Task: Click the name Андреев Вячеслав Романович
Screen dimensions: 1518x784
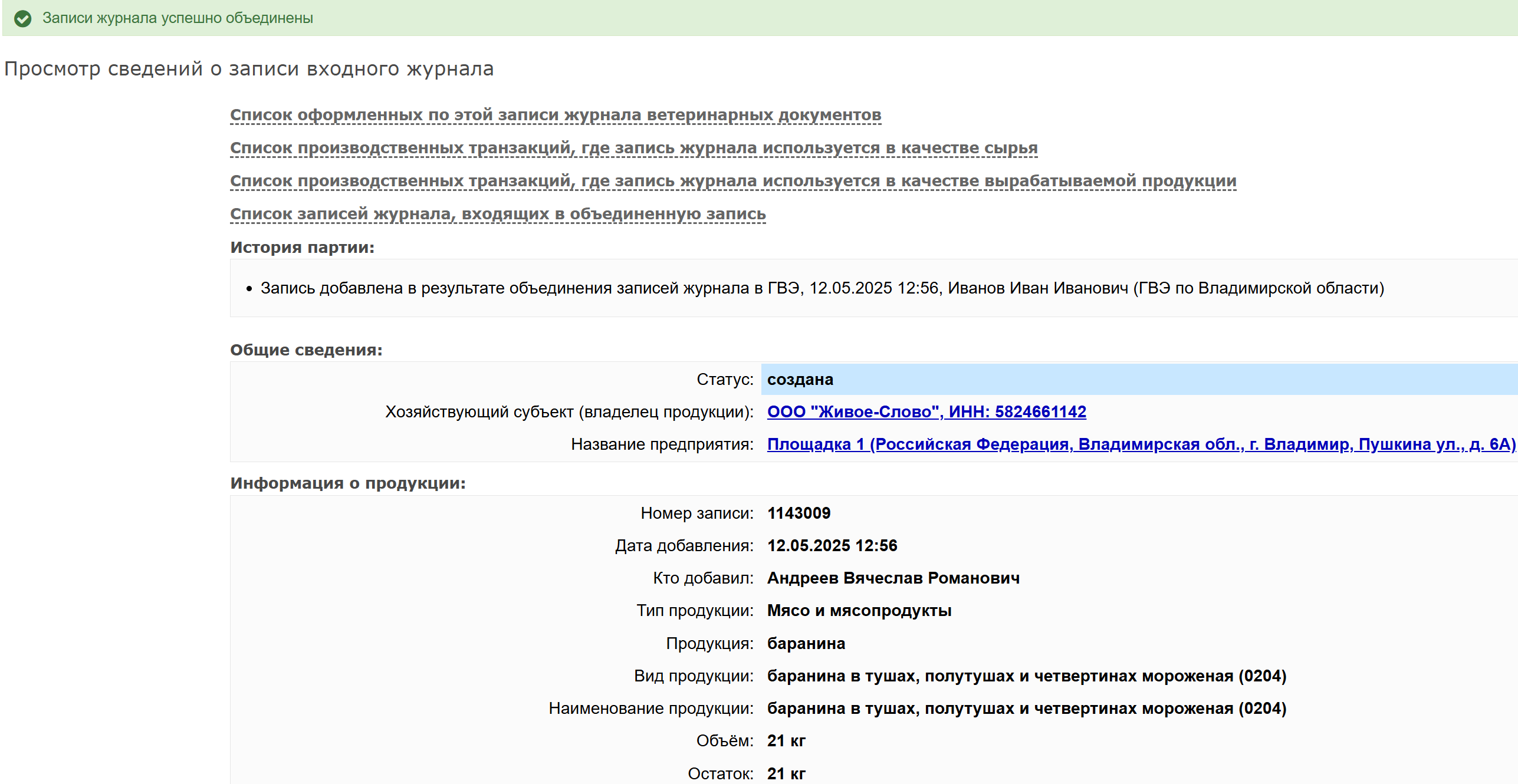Action: point(893,578)
